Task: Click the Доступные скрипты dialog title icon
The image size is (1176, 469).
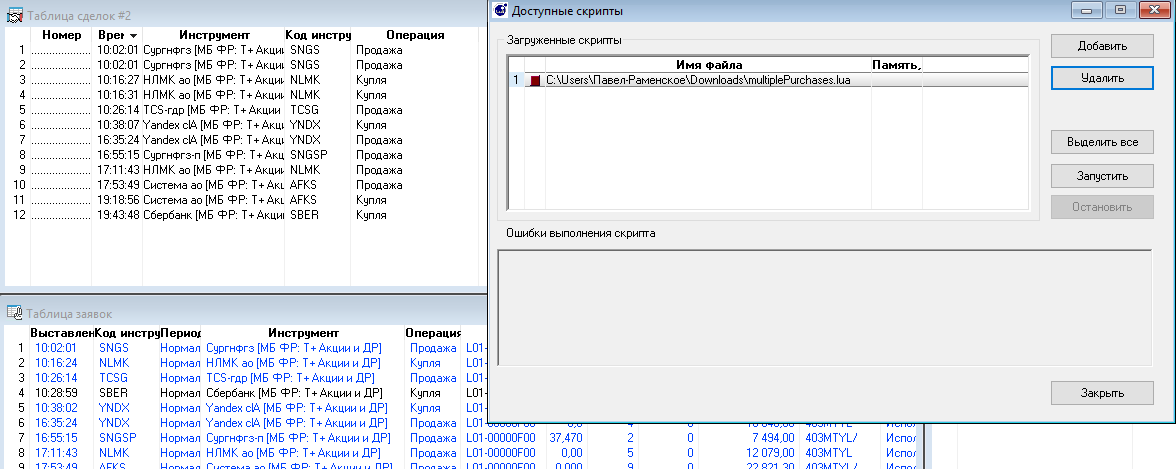Action: coord(499,11)
